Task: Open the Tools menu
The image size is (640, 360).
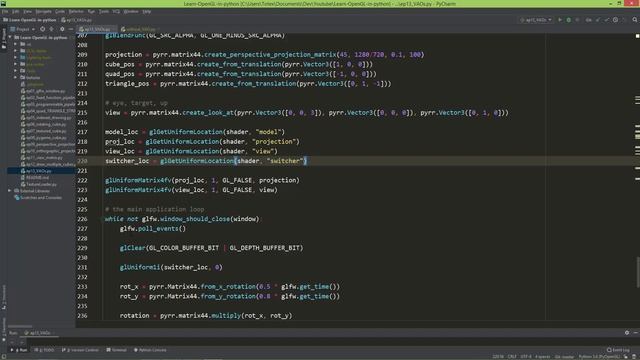Action: pyautogui.click(x=104, y=11)
